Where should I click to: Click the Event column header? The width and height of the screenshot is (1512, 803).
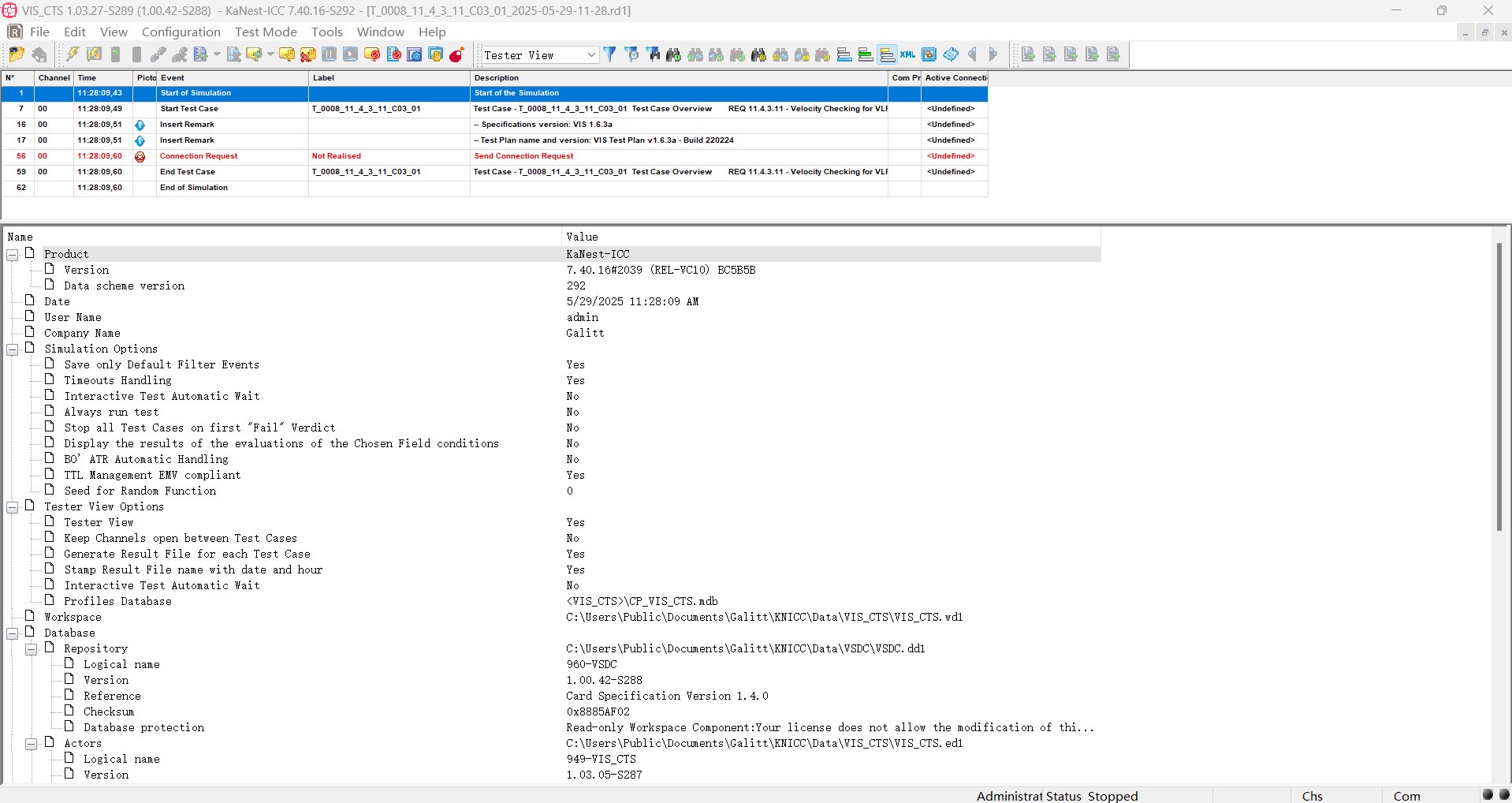click(173, 77)
